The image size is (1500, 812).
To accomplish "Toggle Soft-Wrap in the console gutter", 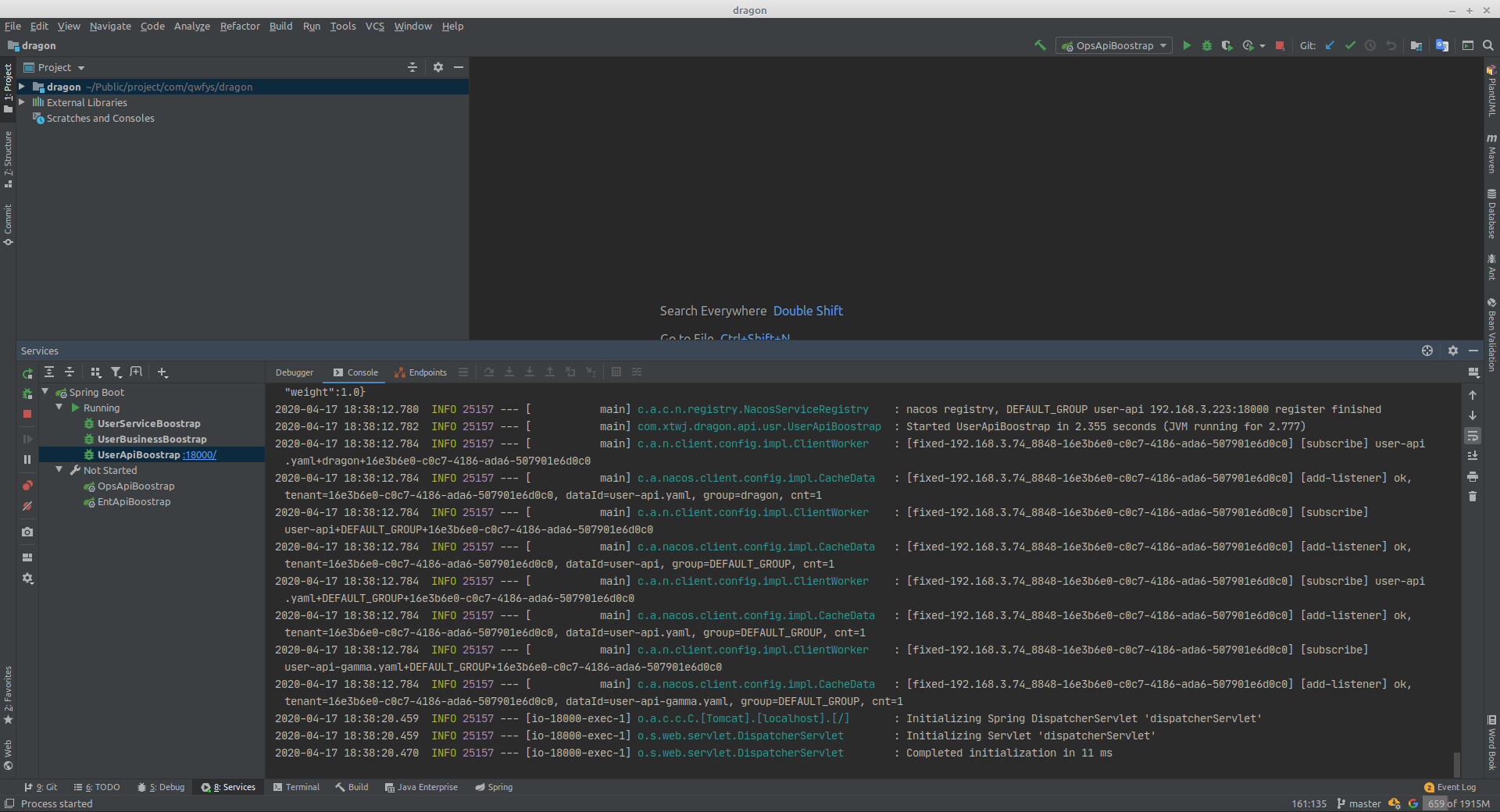I will pyautogui.click(x=1473, y=436).
